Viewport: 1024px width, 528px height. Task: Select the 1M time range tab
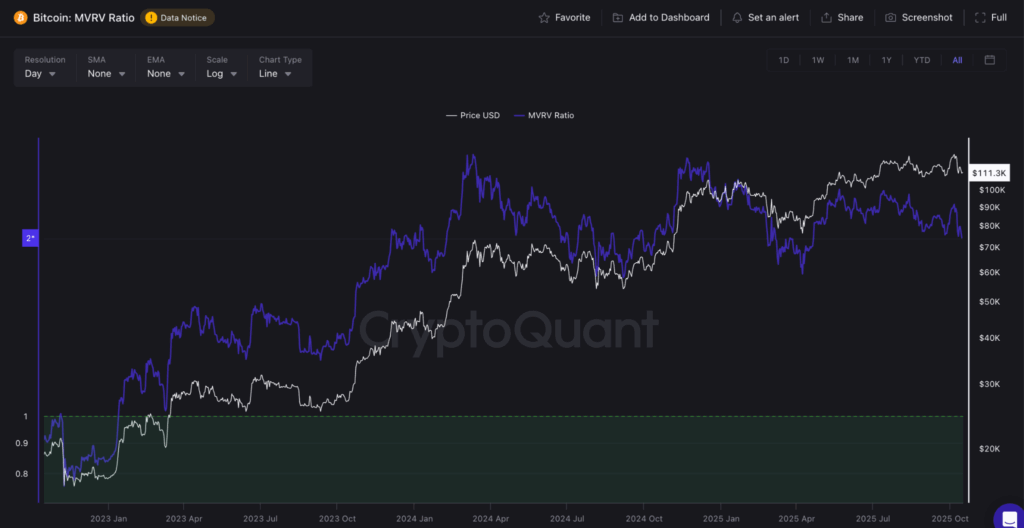[x=853, y=60]
